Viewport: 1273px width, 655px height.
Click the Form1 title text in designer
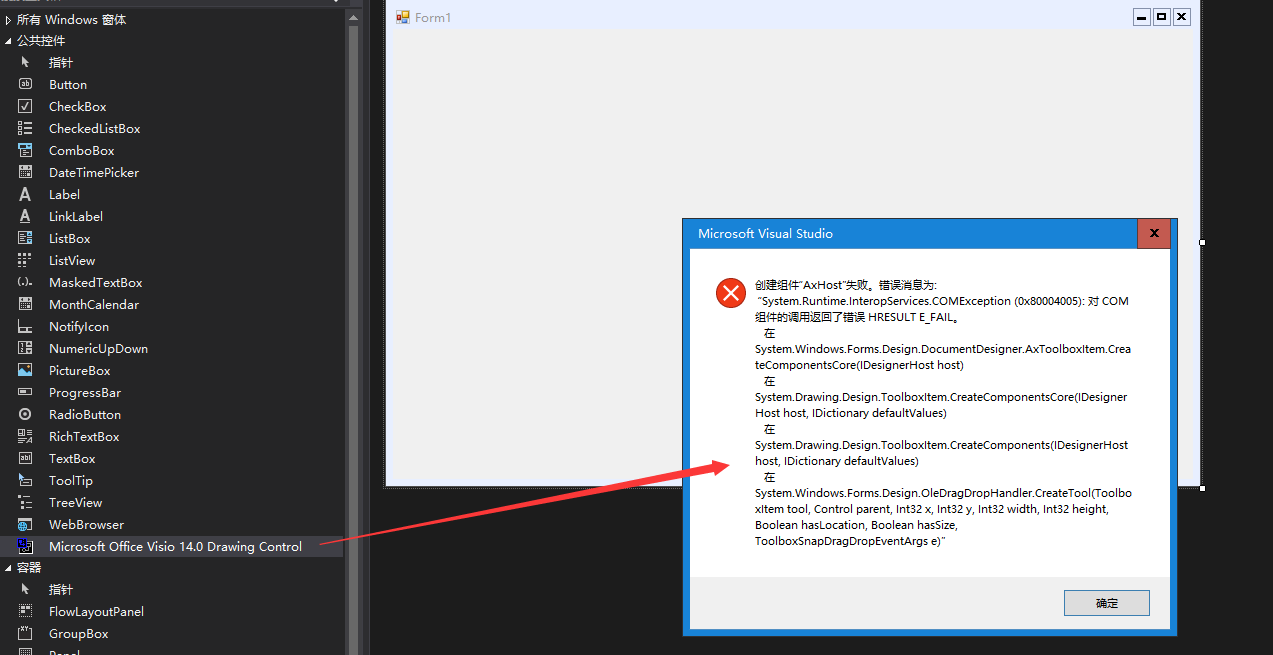(x=433, y=18)
